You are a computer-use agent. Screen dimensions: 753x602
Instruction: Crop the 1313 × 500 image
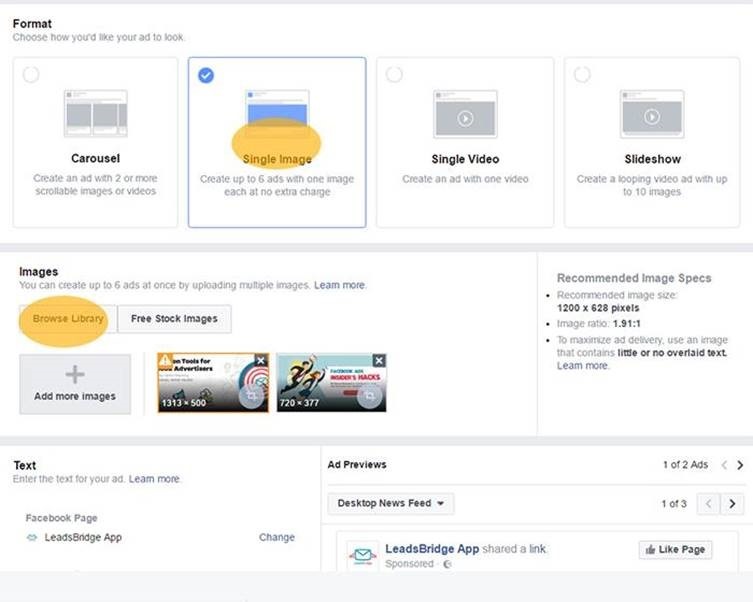tap(252, 397)
